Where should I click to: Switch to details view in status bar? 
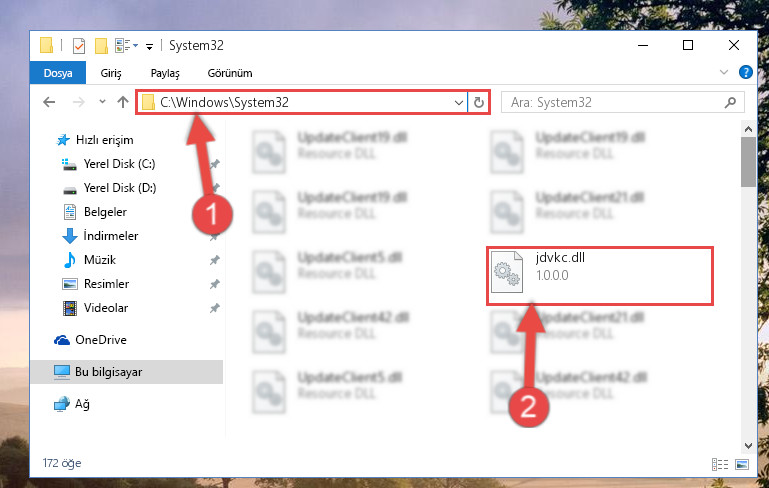[x=719, y=464]
